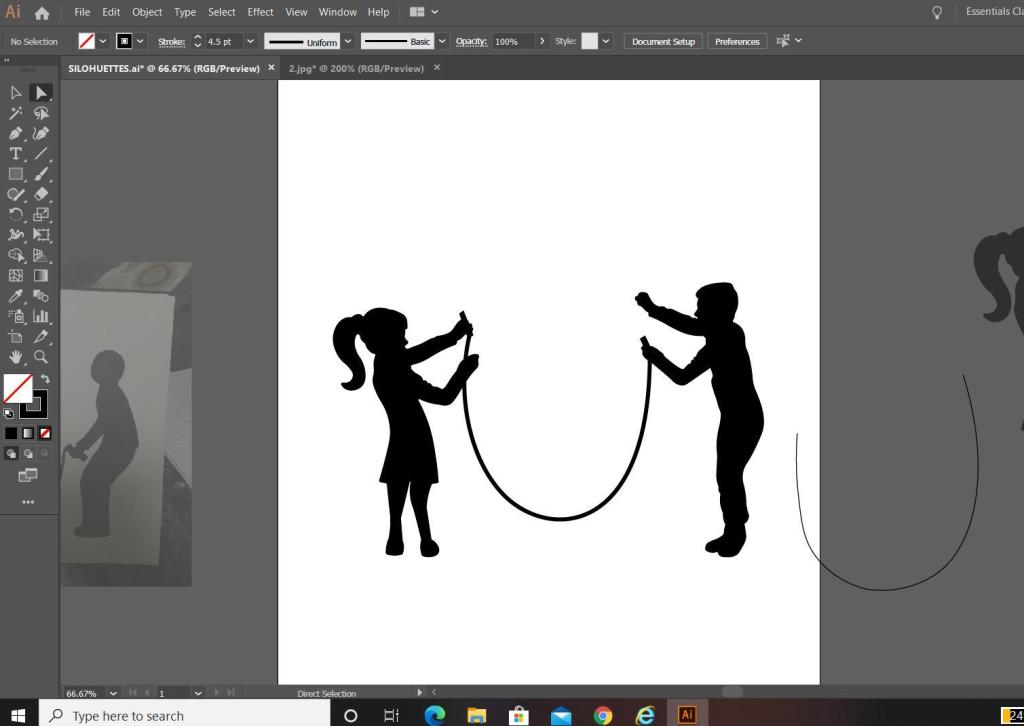
Task: Select the Pen tool
Action: point(16,133)
